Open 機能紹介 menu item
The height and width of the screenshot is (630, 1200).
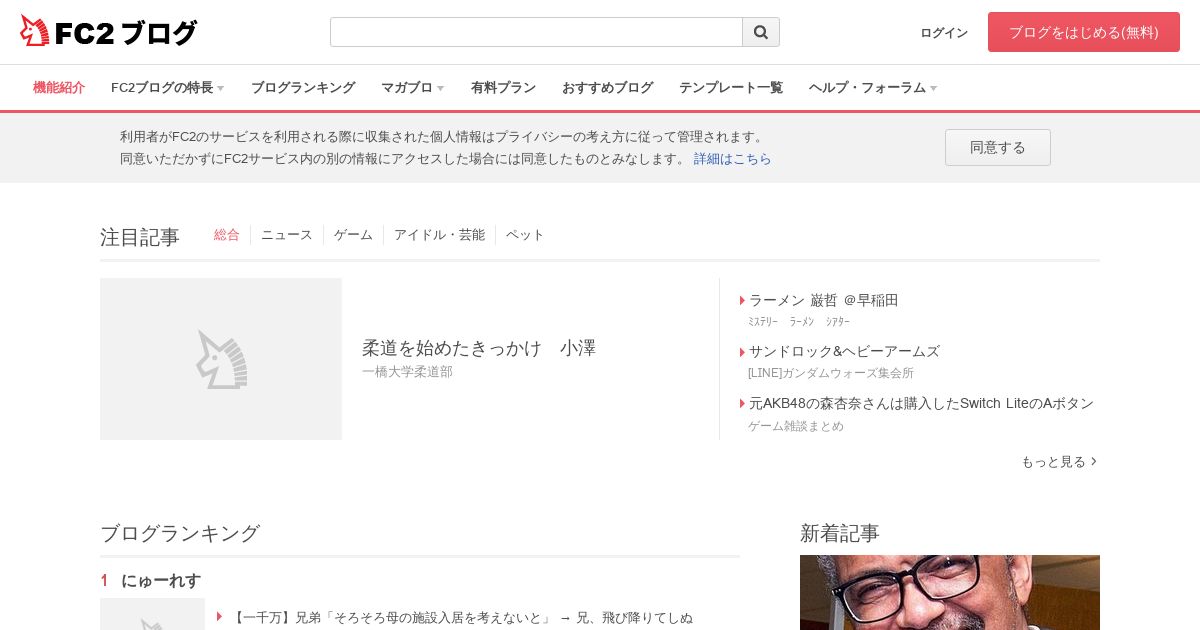pos(59,87)
